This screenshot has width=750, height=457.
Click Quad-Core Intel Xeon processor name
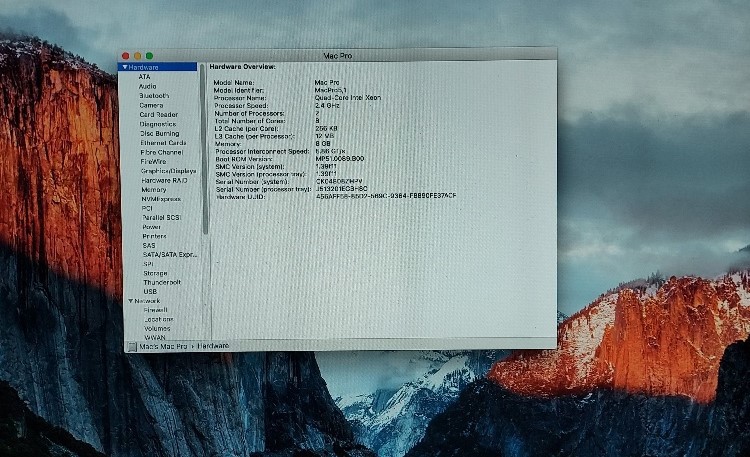click(x=348, y=98)
